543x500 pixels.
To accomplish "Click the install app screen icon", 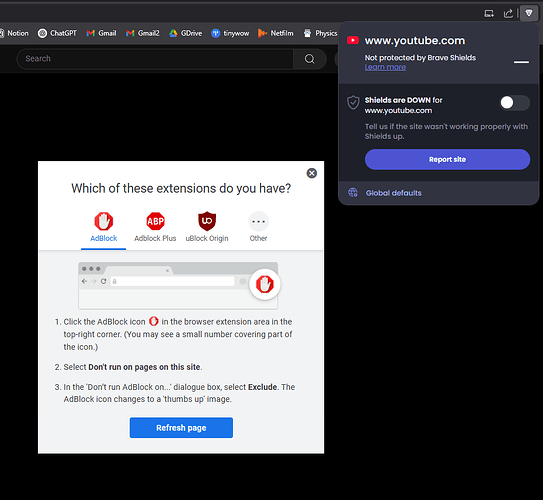I will click(489, 14).
